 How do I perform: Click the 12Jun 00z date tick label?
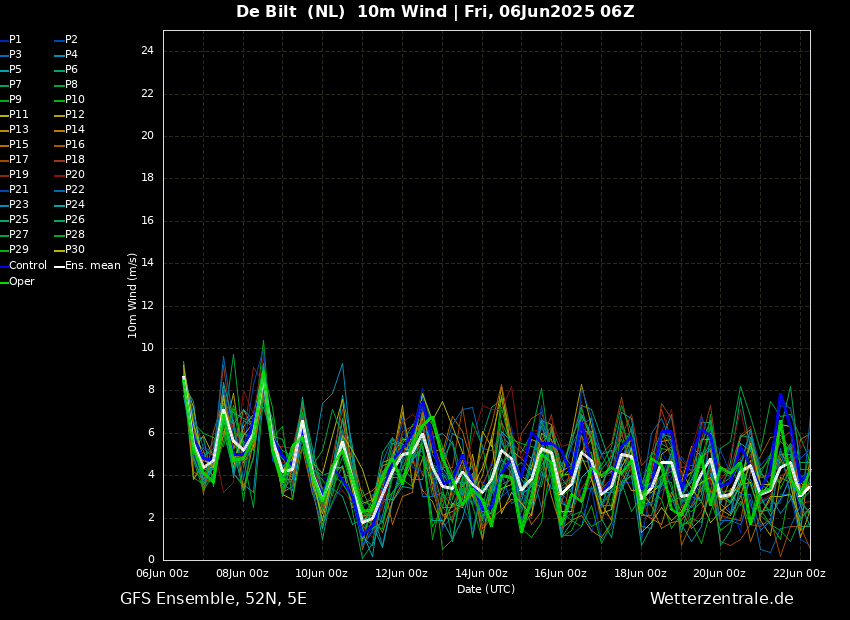401,574
